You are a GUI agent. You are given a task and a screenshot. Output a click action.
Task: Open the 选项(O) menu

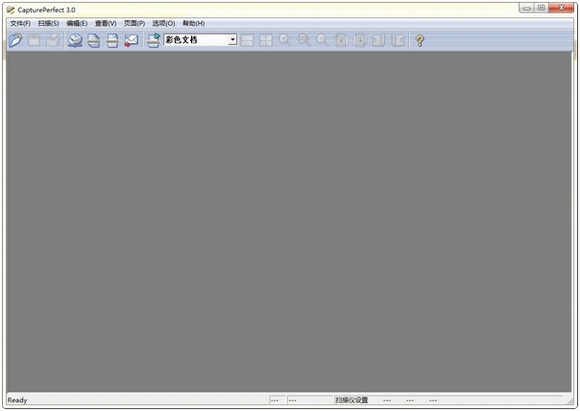tap(163, 23)
